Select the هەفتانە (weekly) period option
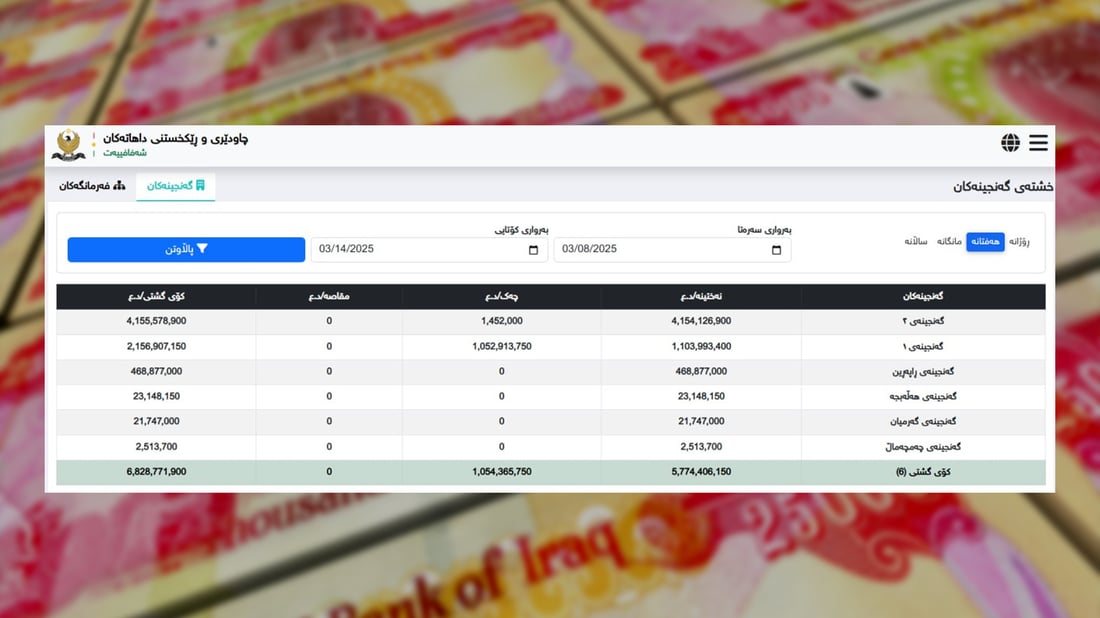 coord(985,241)
